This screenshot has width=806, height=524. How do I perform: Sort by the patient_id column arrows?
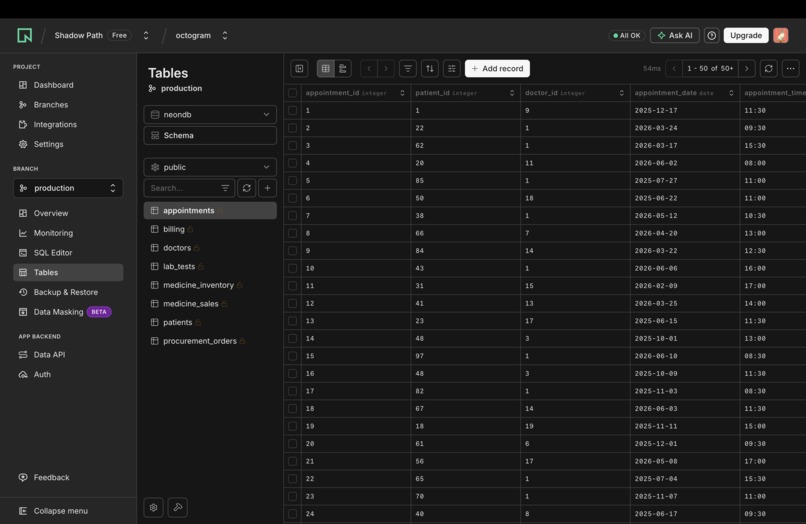coord(512,93)
